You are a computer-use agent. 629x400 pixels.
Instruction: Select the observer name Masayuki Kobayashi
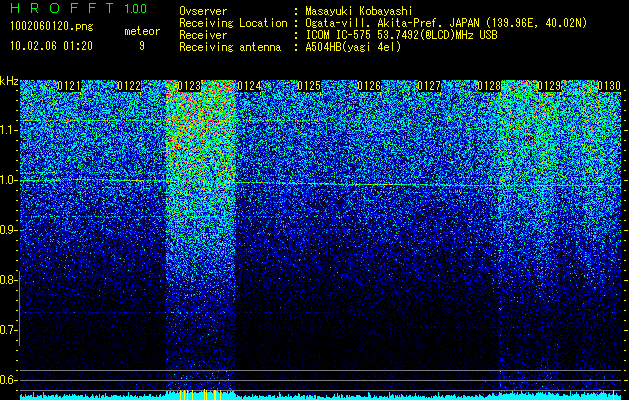[359, 11]
